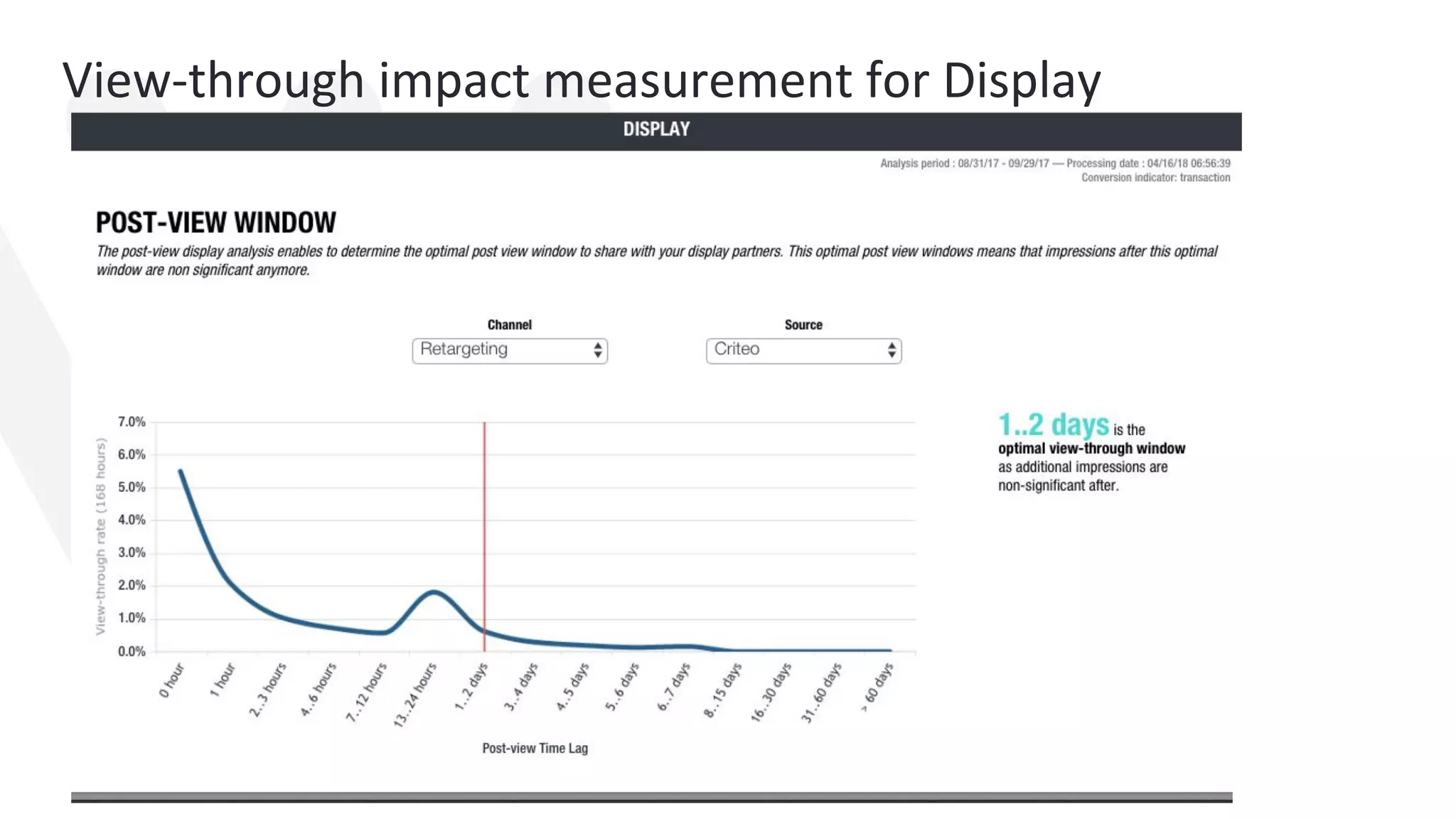Image resolution: width=1456 pixels, height=819 pixels.
Task: Click the '2..3 hours' x-axis label
Action: [267, 690]
